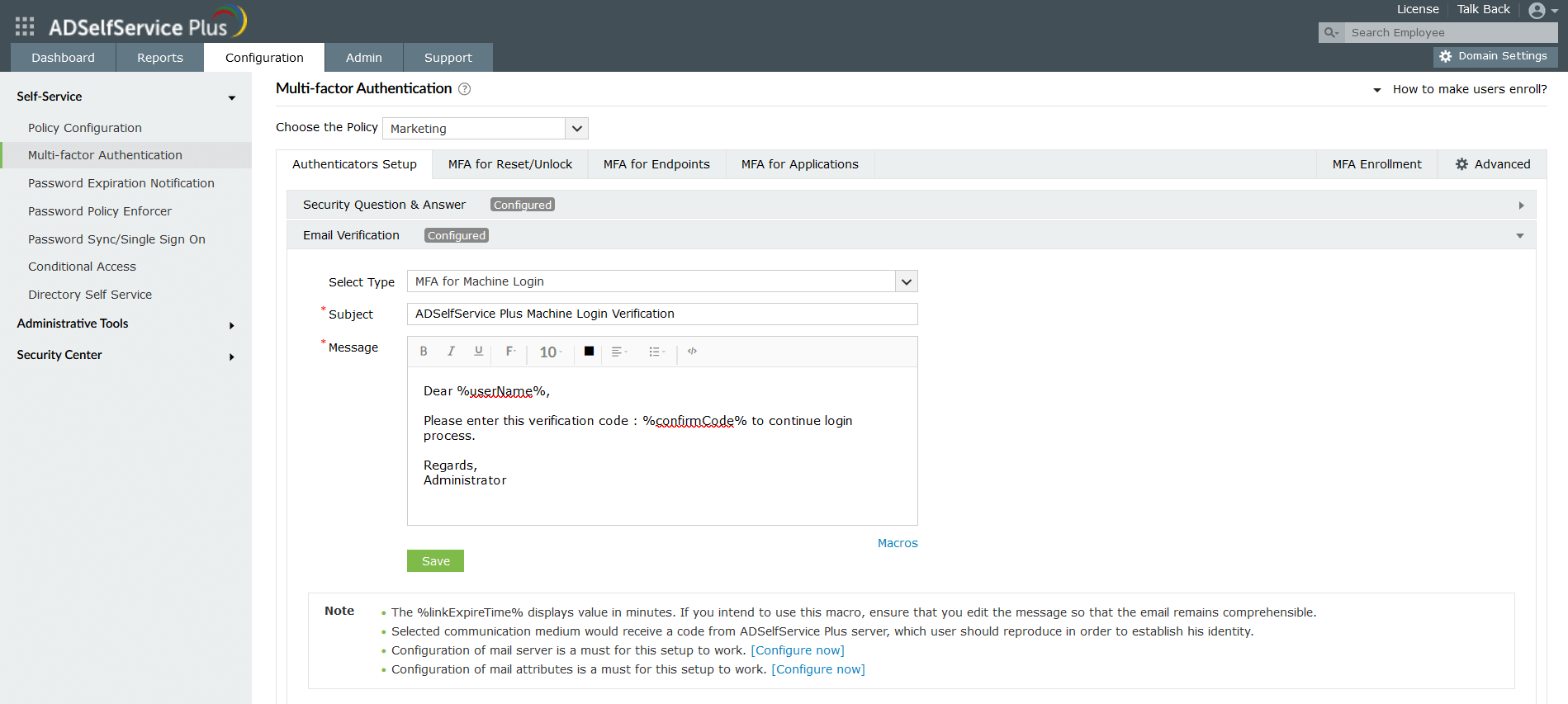Click the ADSelfService Plus logo

[x=147, y=23]
